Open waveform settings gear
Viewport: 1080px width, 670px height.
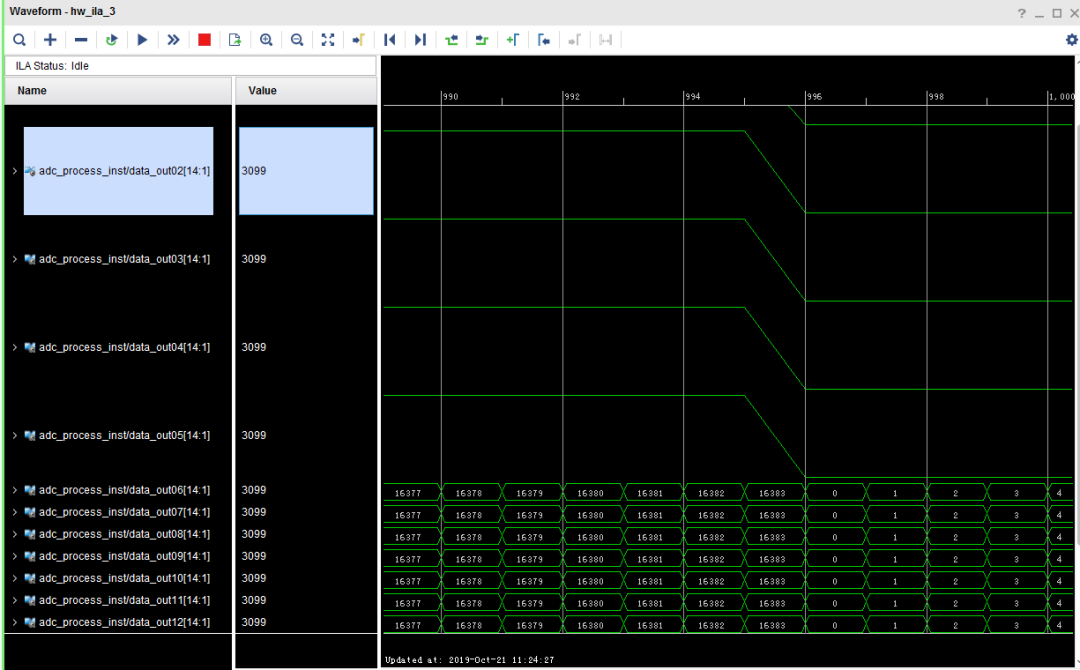[x=1071, y=40]
